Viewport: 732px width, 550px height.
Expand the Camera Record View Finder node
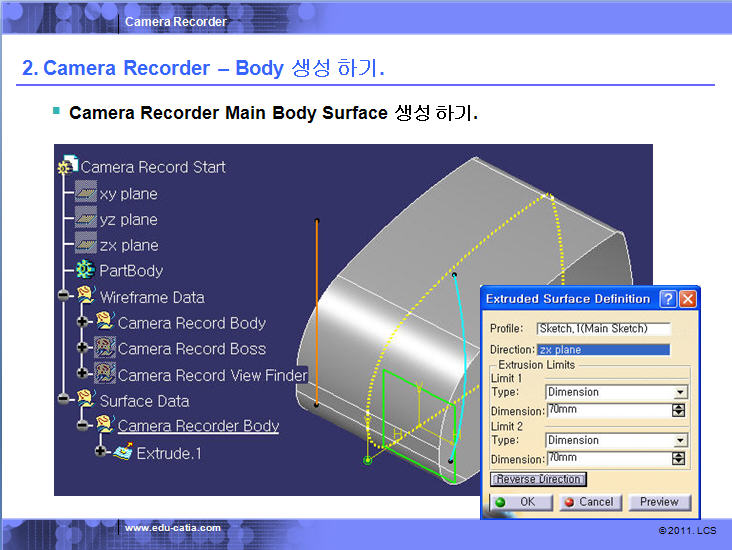click(x=83, y=375)
